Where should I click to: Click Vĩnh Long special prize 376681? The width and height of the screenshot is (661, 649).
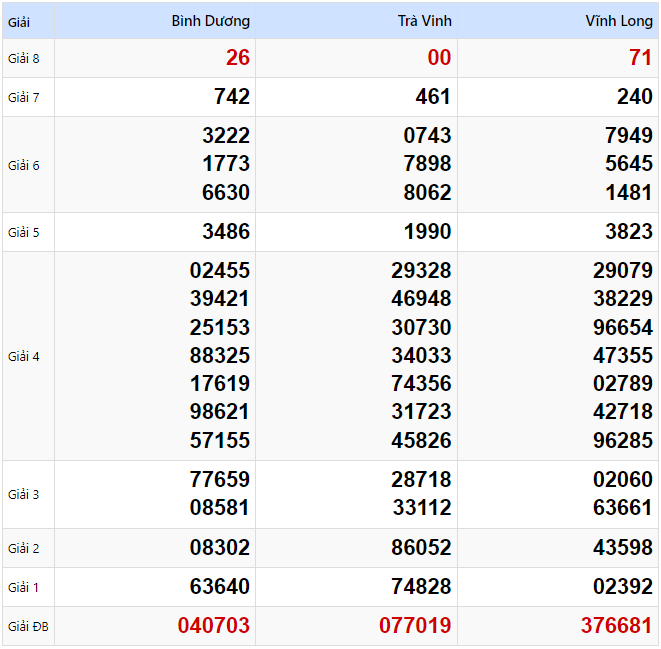(x=617, y=626)
